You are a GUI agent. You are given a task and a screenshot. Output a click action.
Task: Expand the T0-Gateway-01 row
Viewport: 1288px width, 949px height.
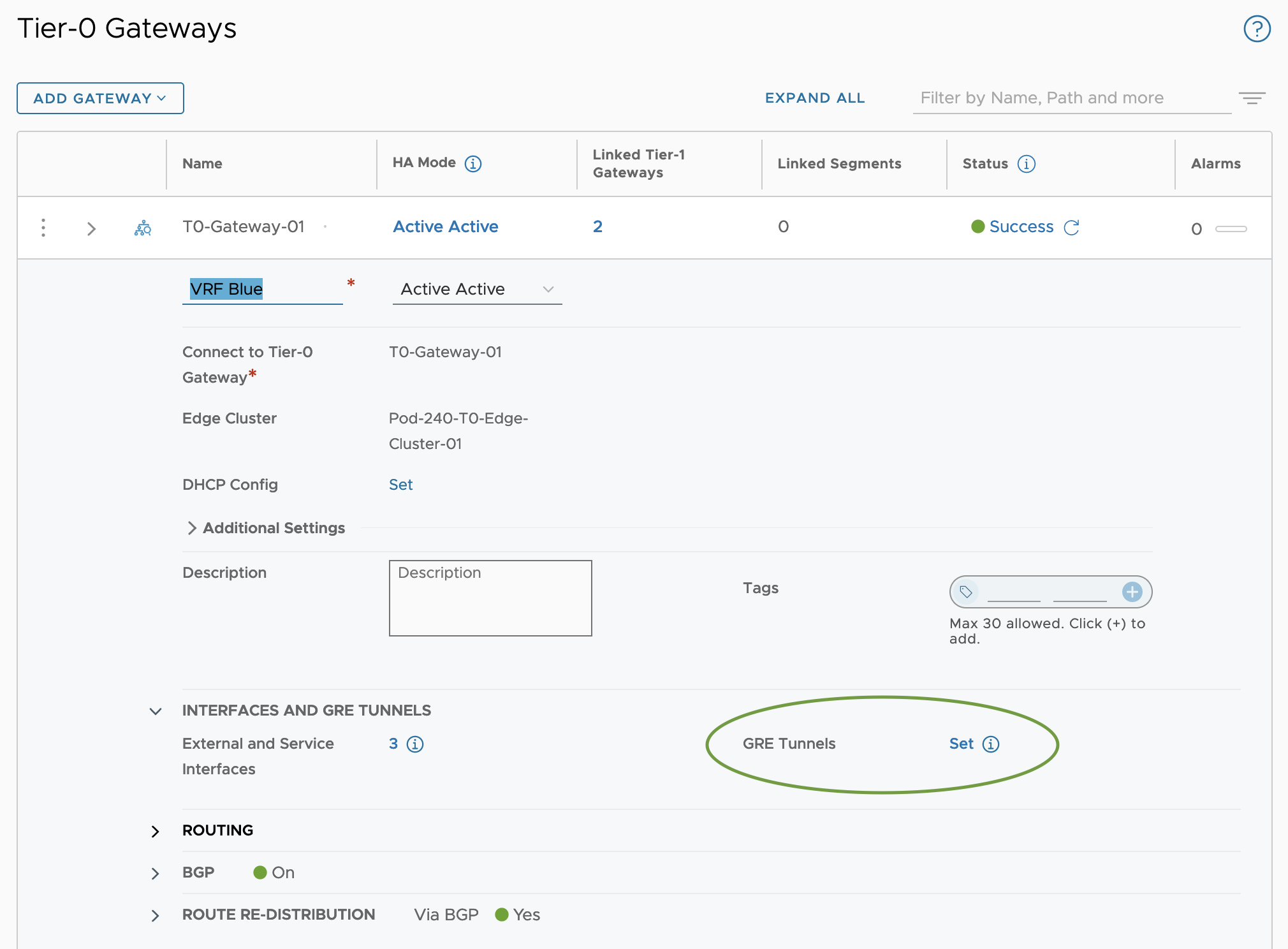pos(91,228)
